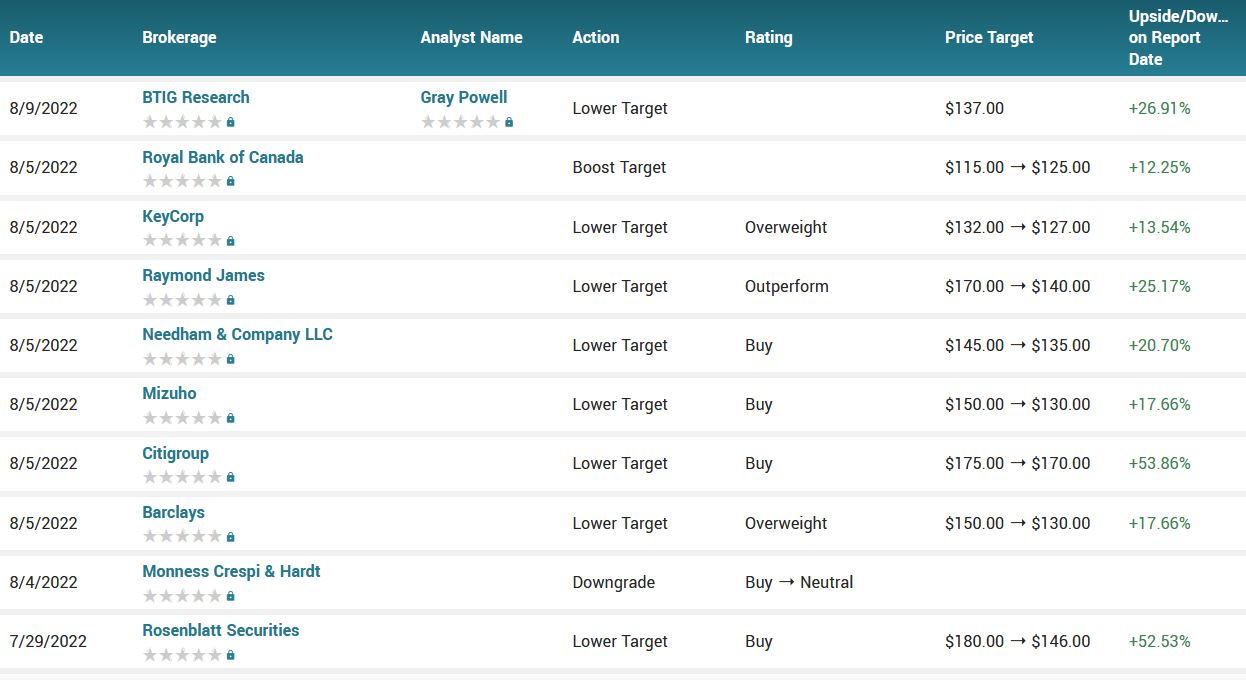1246x680 pixels.
Task: Click lock icon under Rosenblatt Securities
Action: pos(231,655)
